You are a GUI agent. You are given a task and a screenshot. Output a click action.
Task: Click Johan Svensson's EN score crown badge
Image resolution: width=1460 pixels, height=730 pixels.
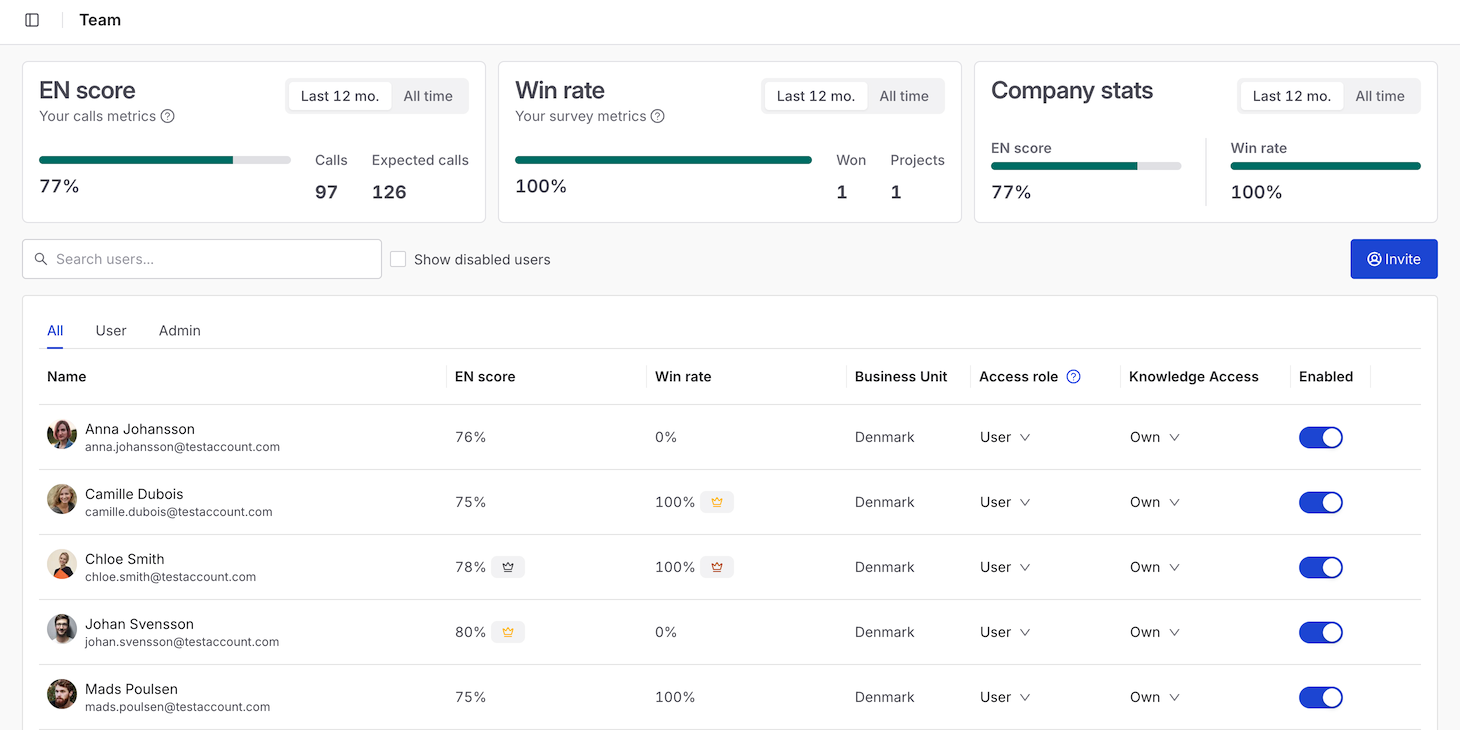[508, 632]
